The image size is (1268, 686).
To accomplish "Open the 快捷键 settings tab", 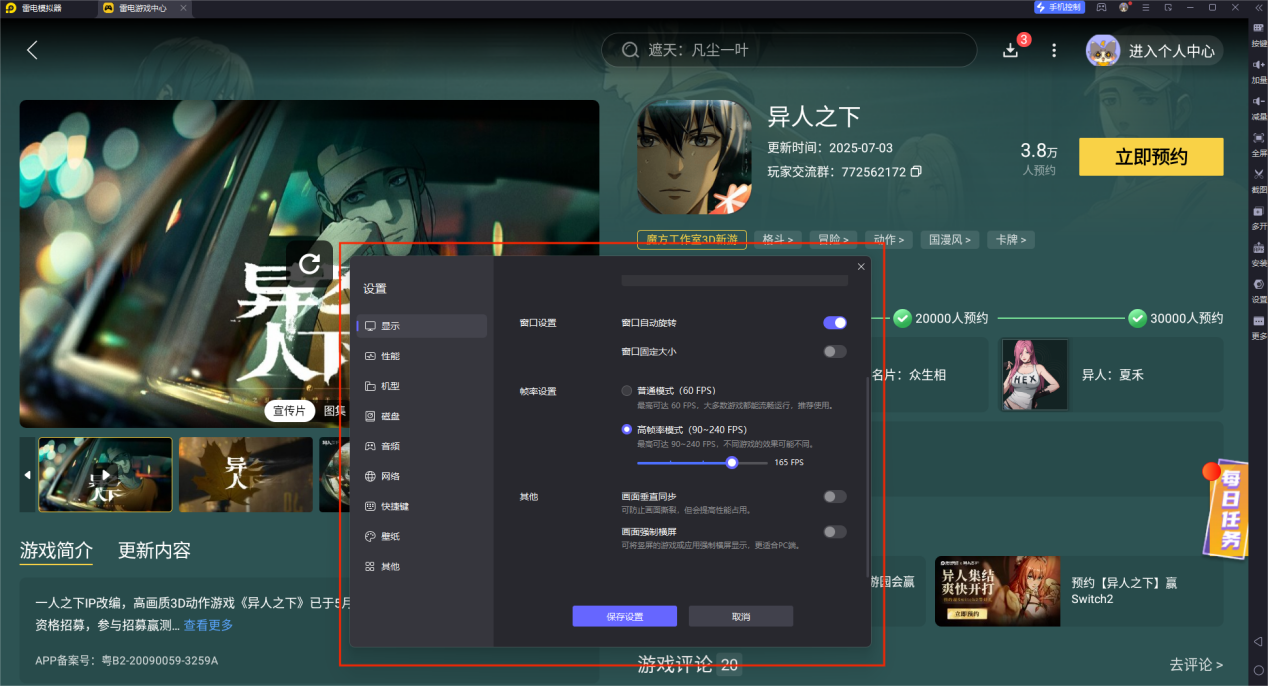I will click(x=421, y=506).
